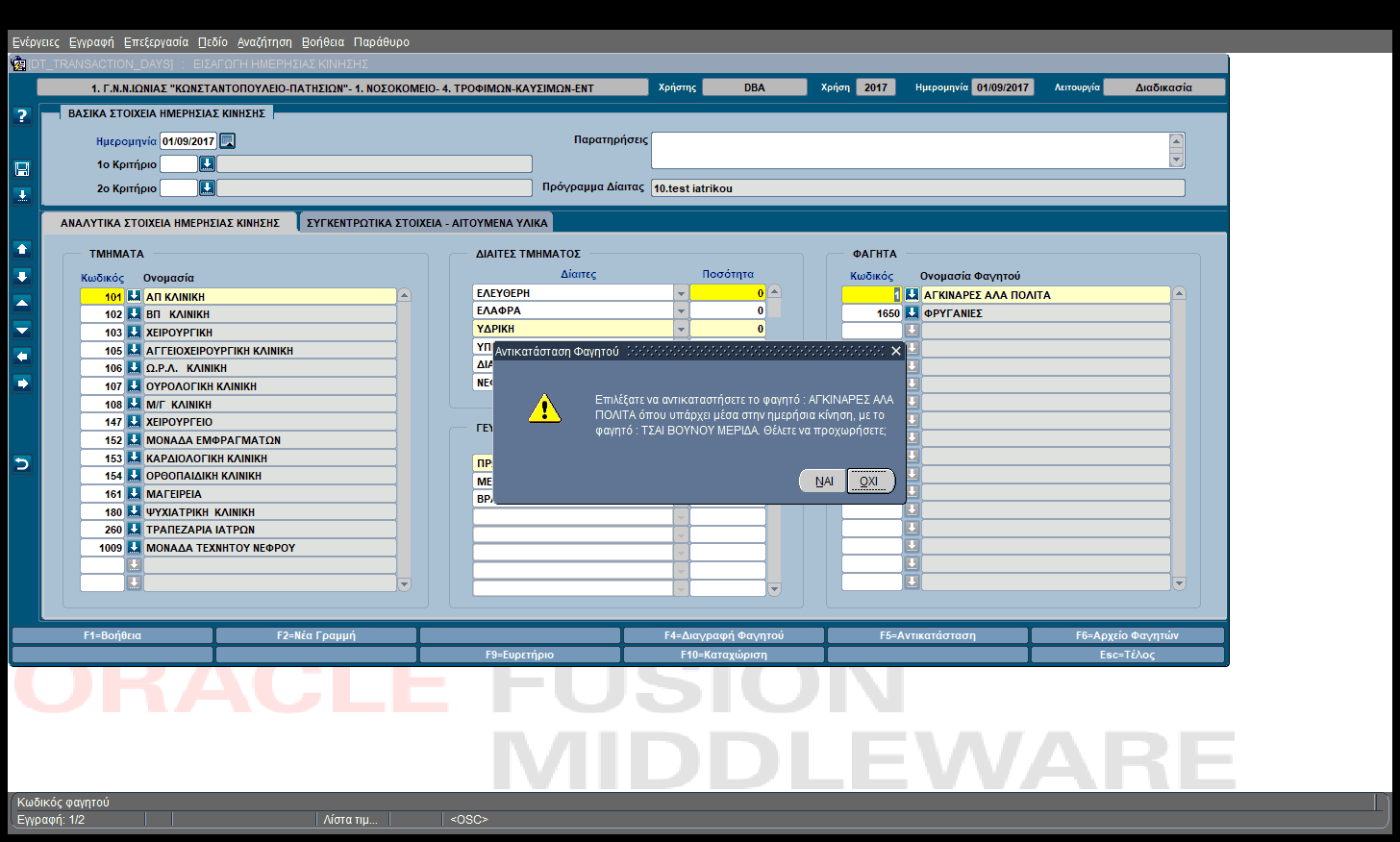This screenshot has height=842, width=1400.
Task: Click F9=Ευρετήριο button
Action: [x=520, y=655]
